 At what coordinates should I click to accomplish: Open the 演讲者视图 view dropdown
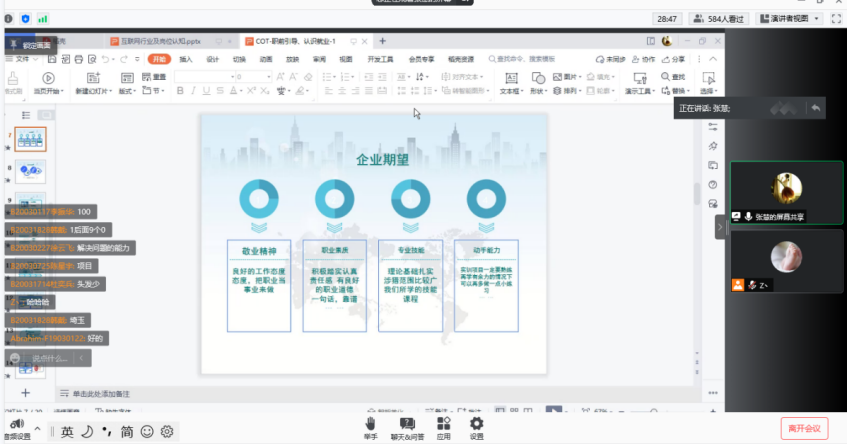(790, 18)
